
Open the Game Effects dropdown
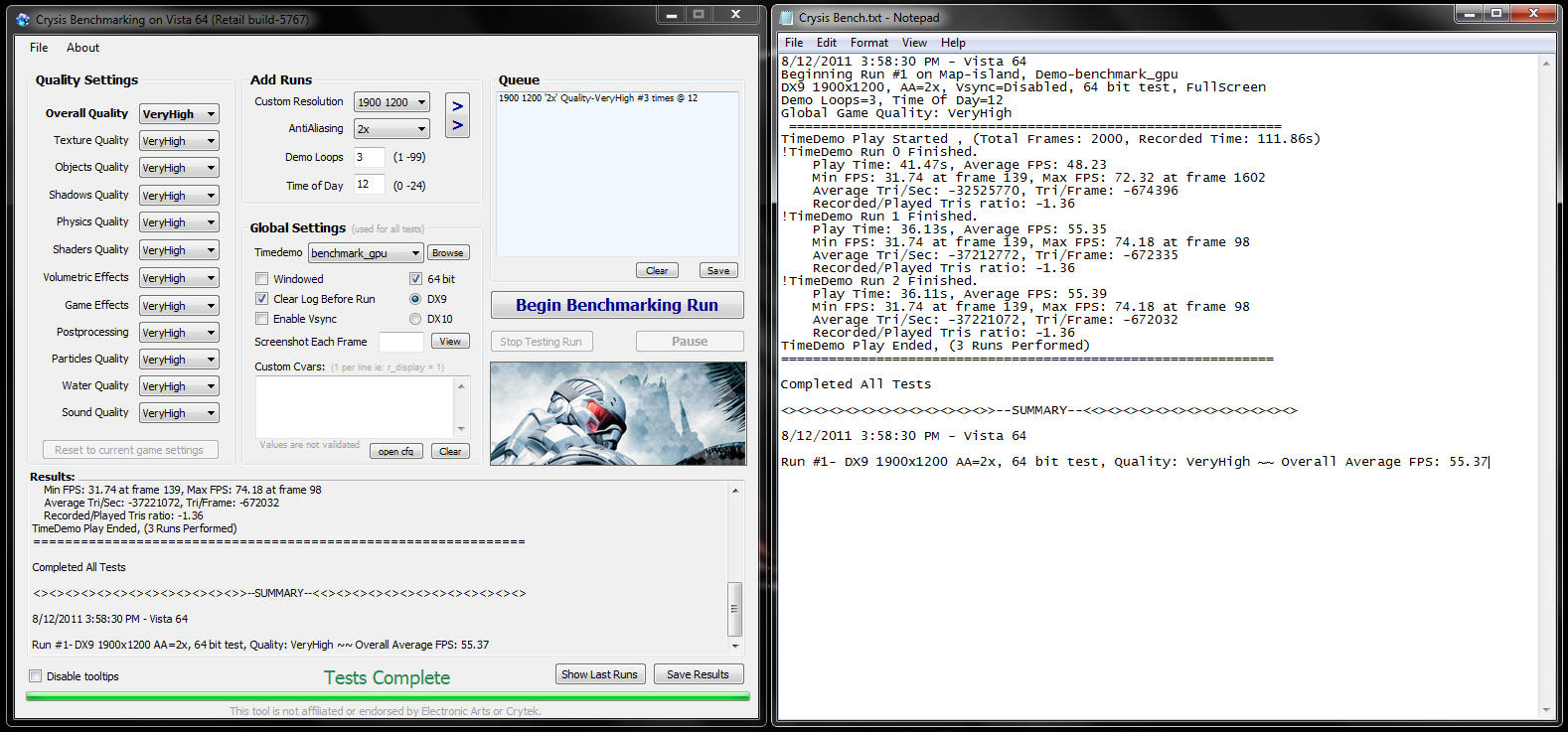179,306
